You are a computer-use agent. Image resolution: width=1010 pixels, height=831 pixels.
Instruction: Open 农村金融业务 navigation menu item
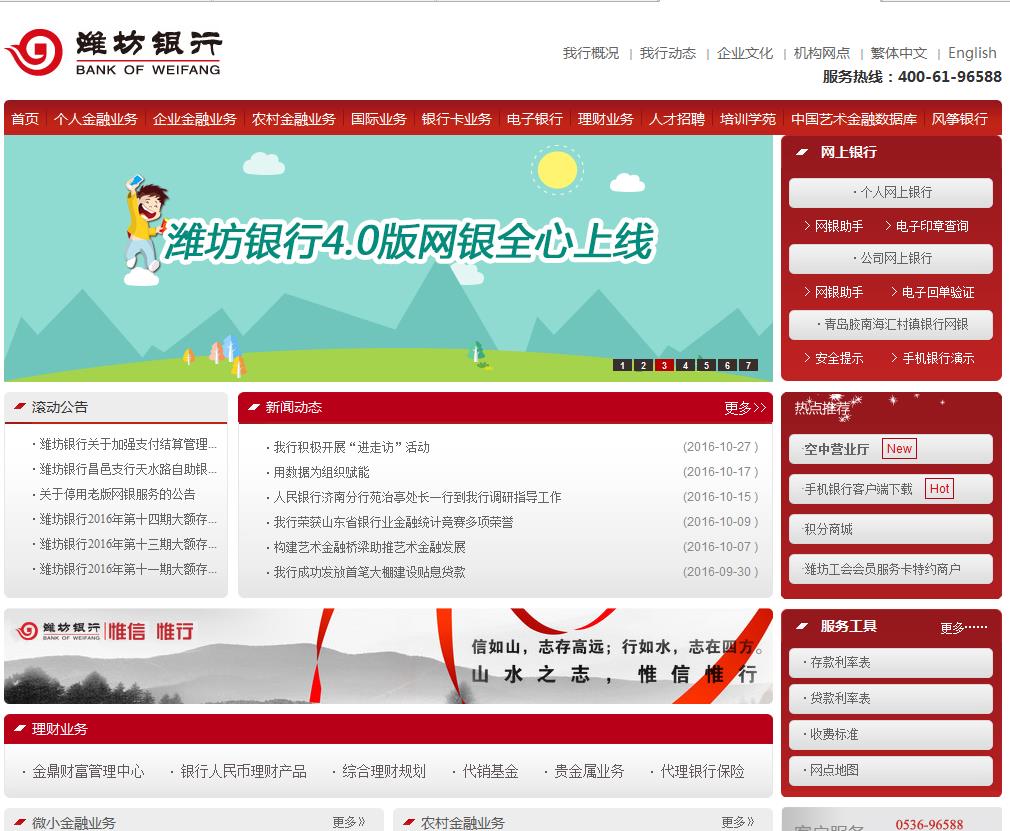pos(294,119)
